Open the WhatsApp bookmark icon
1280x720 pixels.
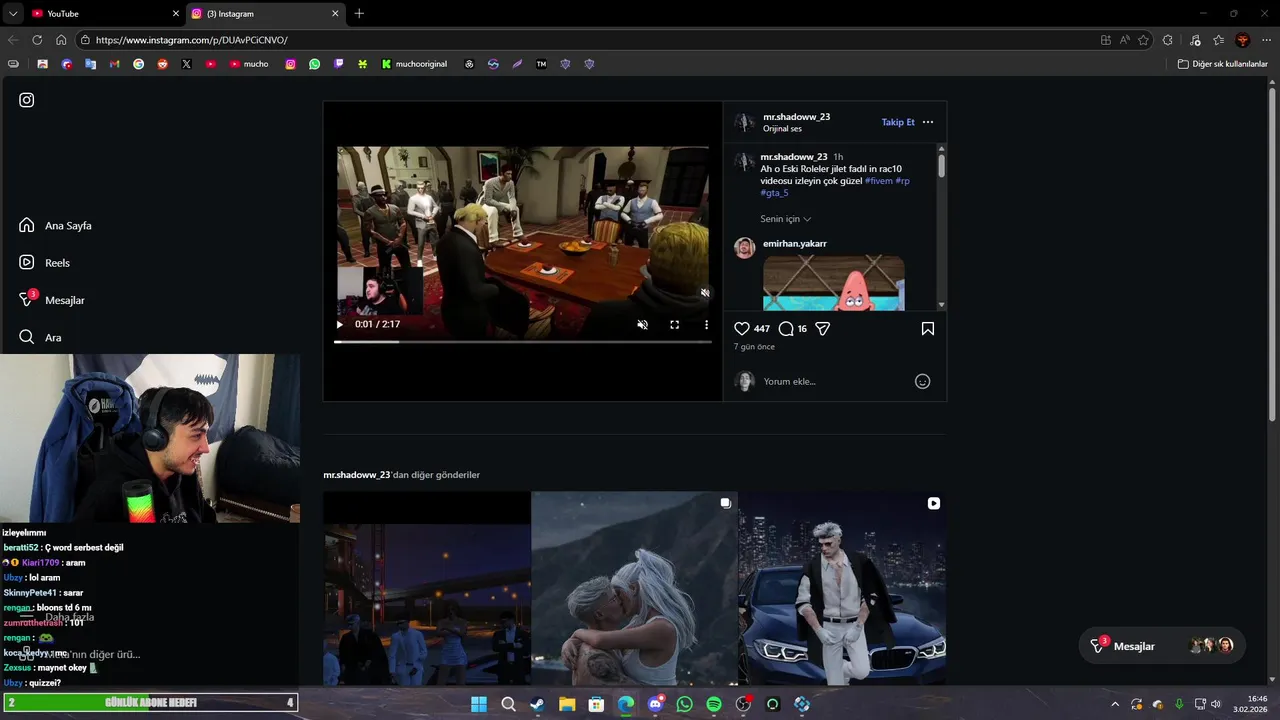[315, 64]
